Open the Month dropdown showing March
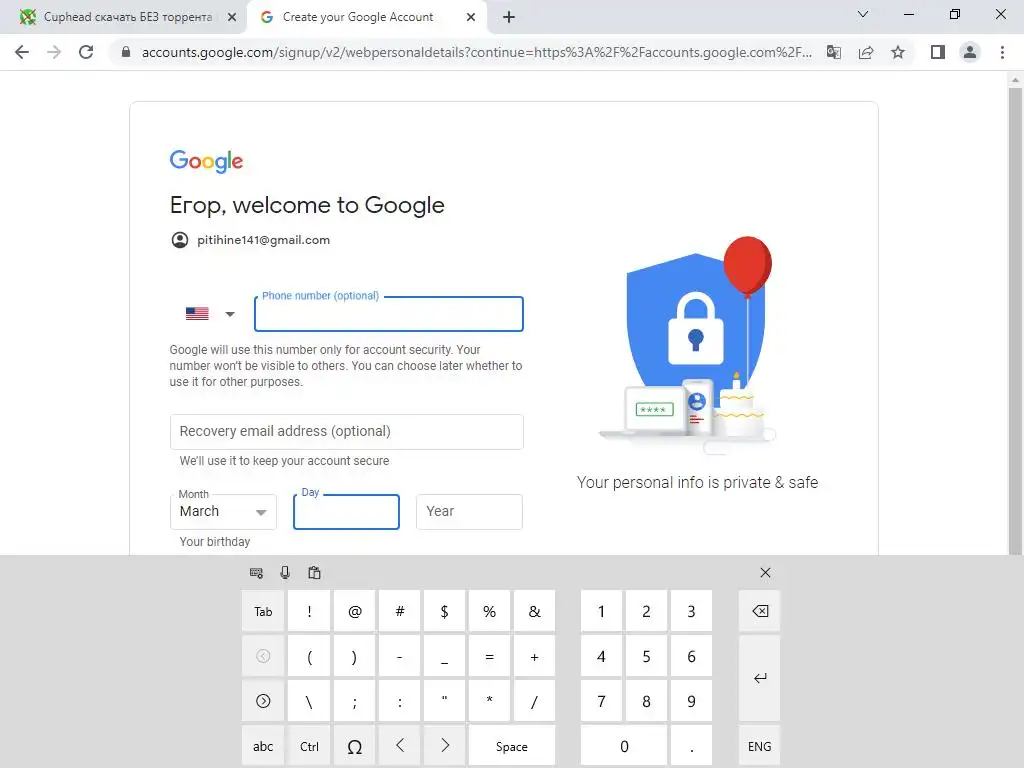Screen dimensions: 1024x768 click(223, 512)
